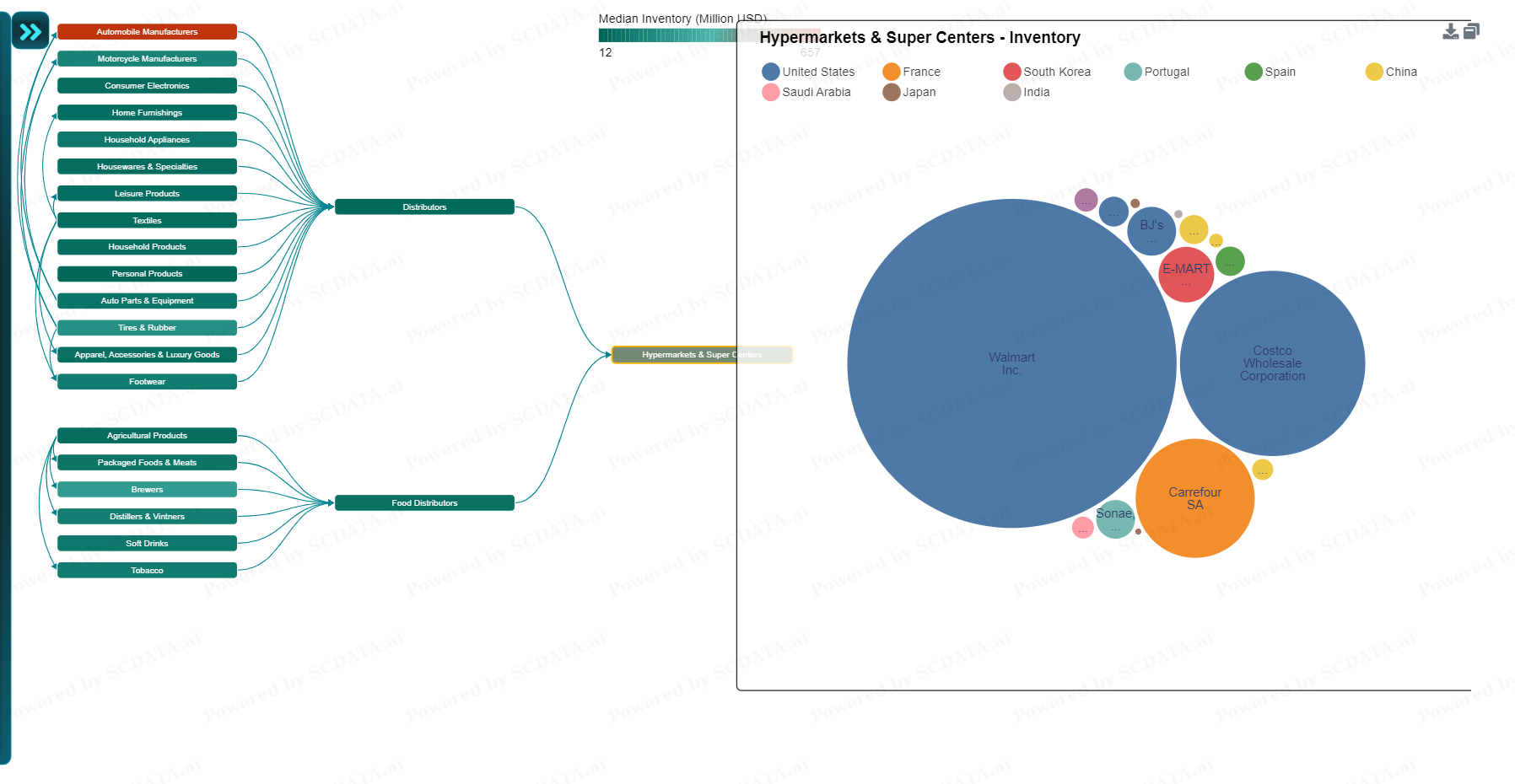
Task: Download the inventory chart image
Action: point(1450,31)
